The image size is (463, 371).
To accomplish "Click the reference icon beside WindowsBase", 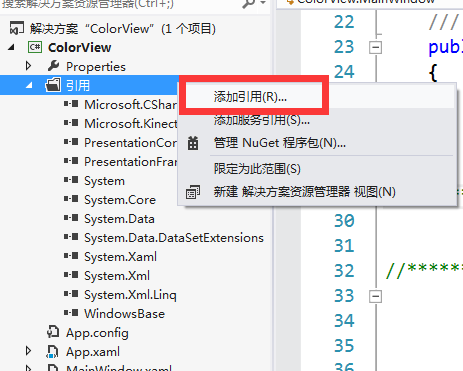I will point(71,313).
